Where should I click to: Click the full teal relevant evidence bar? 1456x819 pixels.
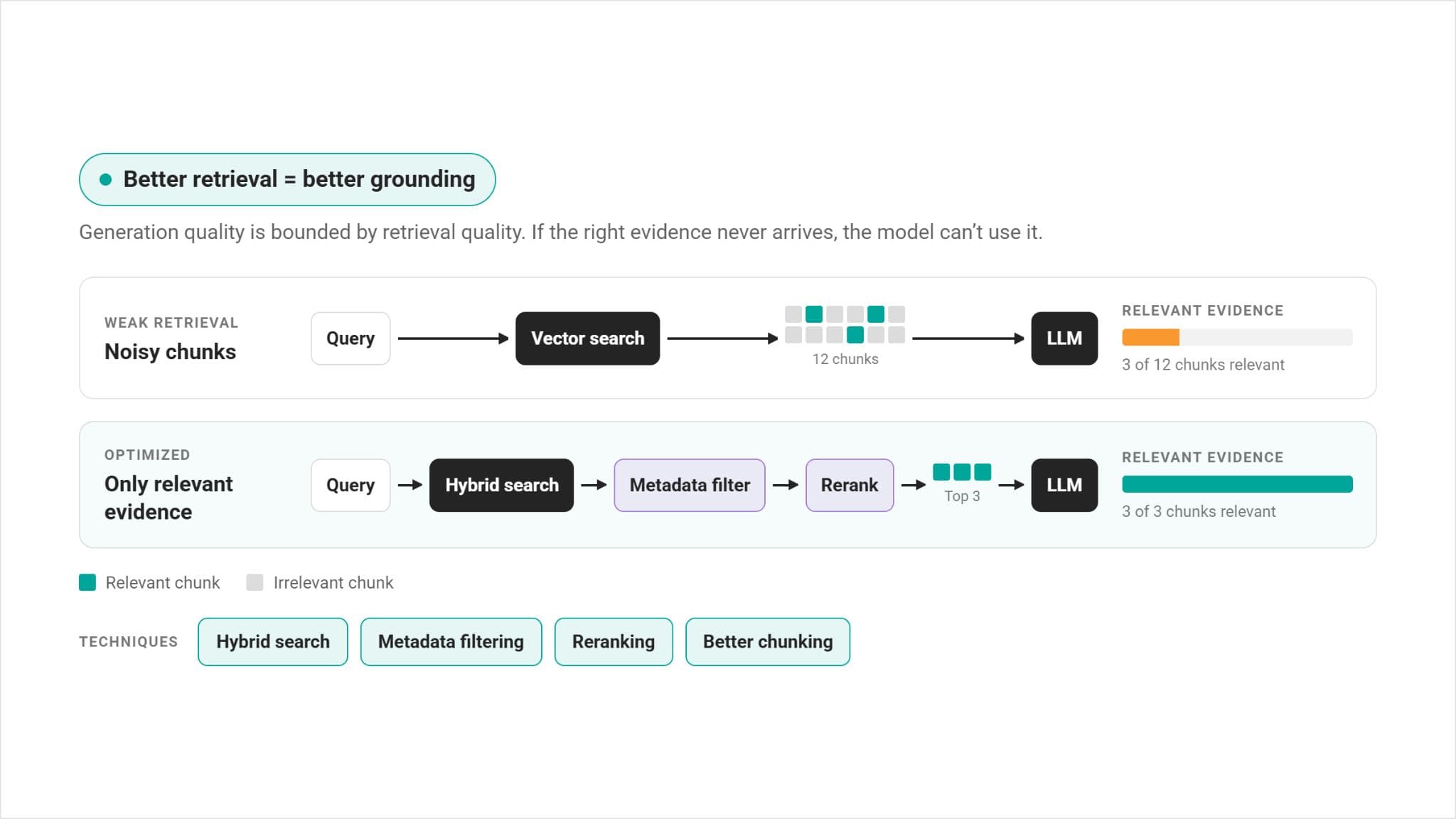[1237, 484]
